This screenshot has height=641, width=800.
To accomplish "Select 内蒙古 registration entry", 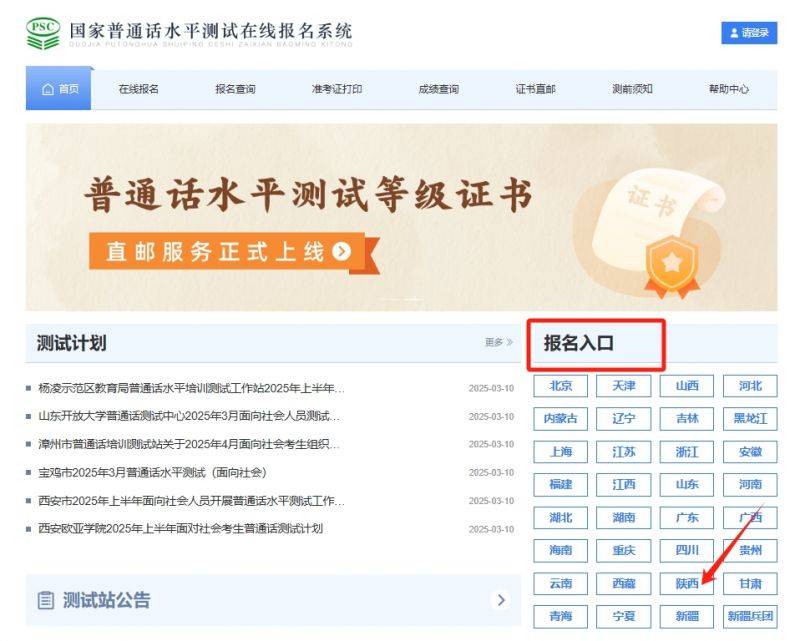I will click(561, 419).
